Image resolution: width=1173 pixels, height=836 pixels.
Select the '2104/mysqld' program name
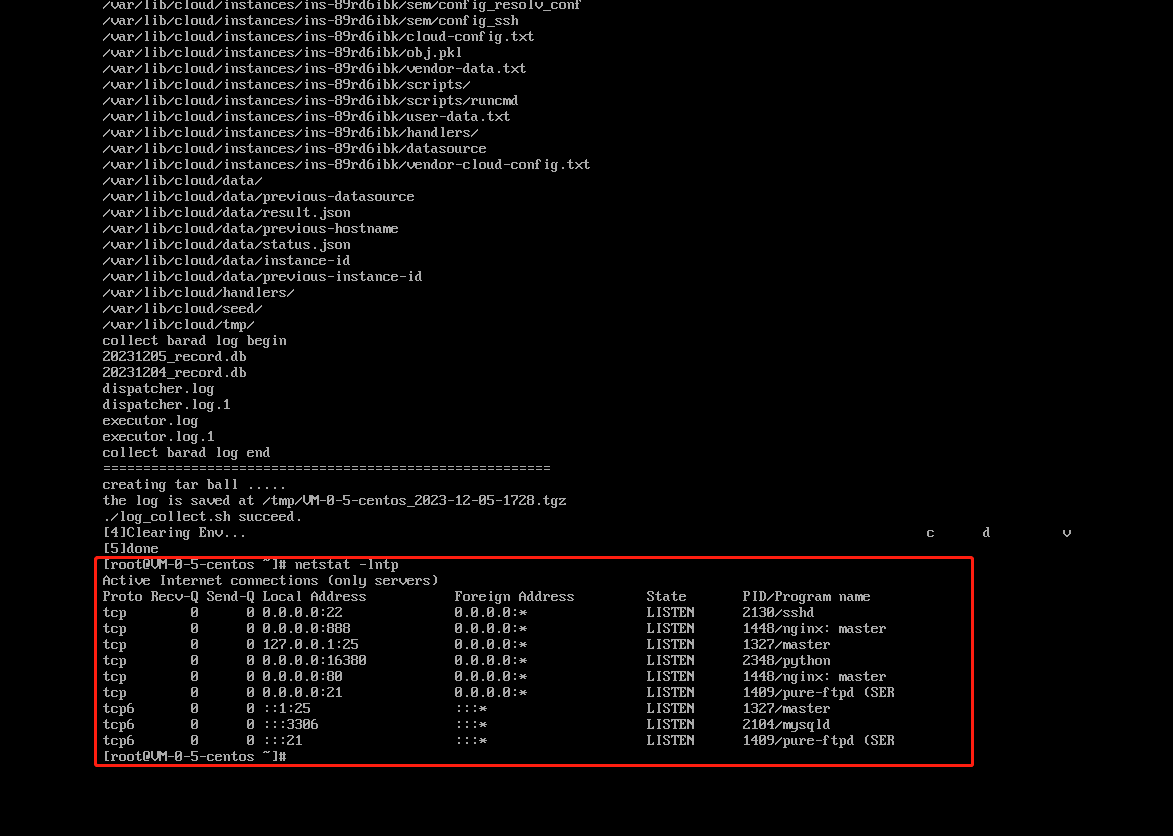[x=786, y=725]
